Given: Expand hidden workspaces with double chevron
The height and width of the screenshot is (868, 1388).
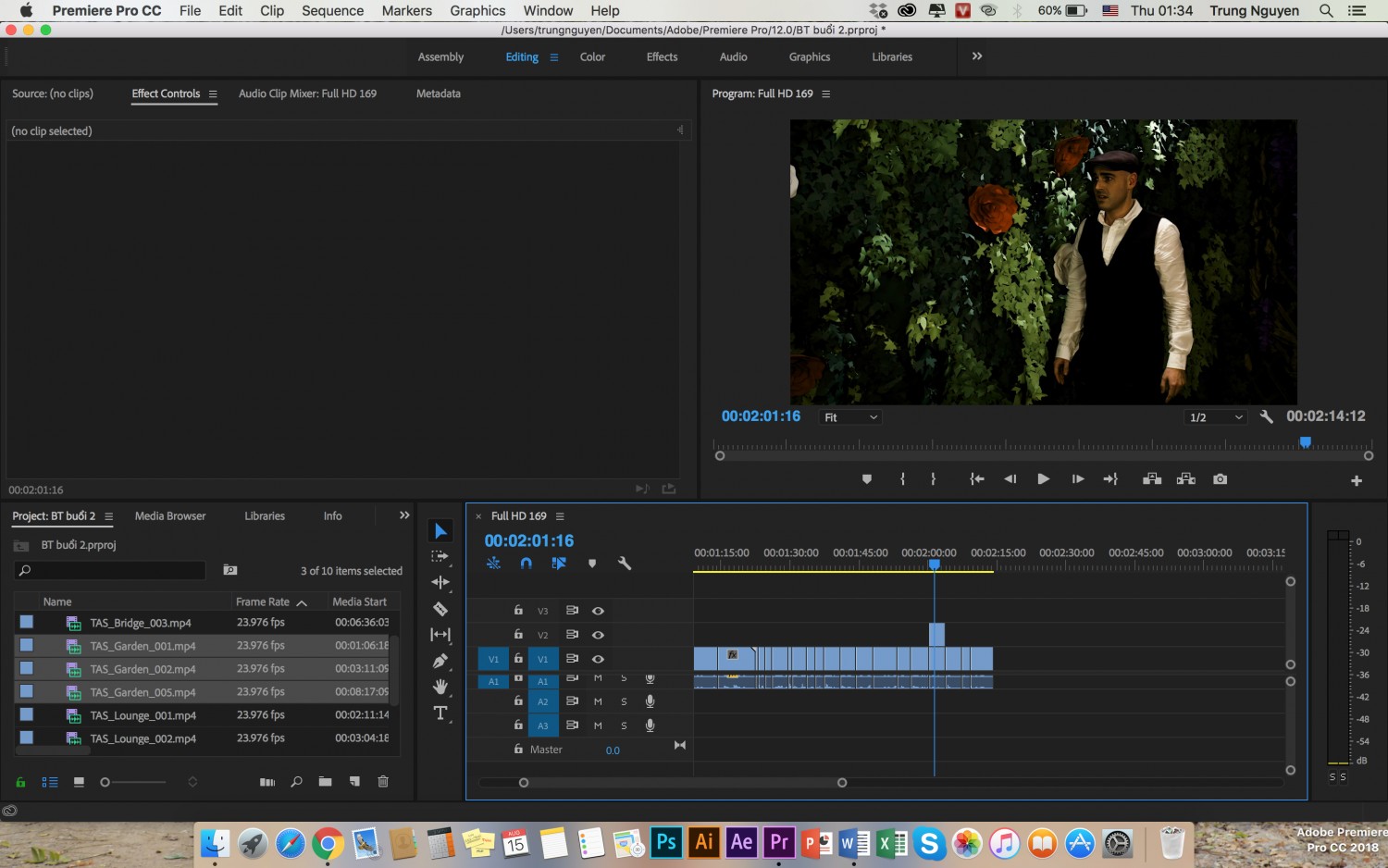Looking at the screenshot, I should (x=977, y=56).
